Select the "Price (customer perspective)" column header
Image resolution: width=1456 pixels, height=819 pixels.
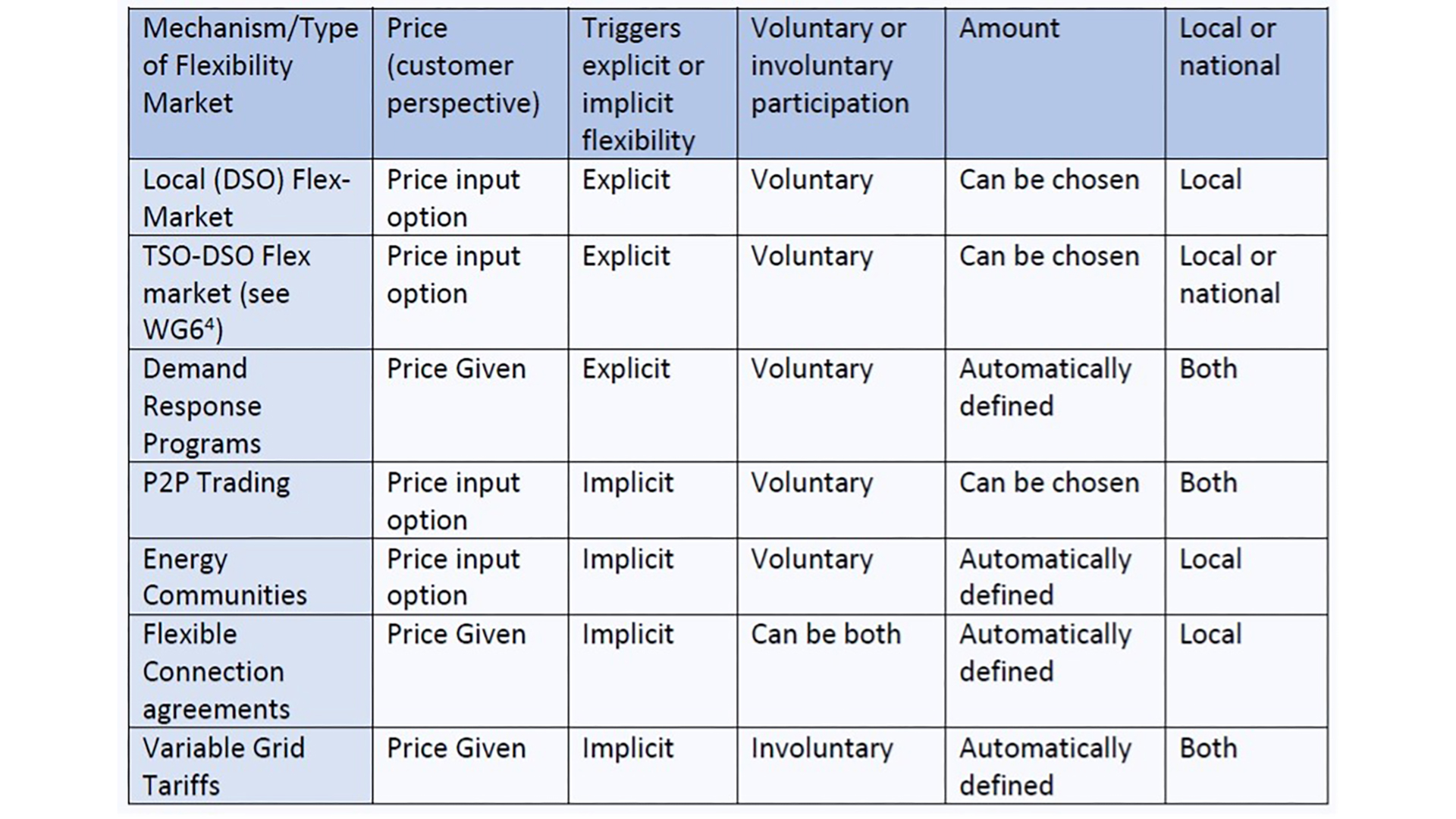click(463, 66)
